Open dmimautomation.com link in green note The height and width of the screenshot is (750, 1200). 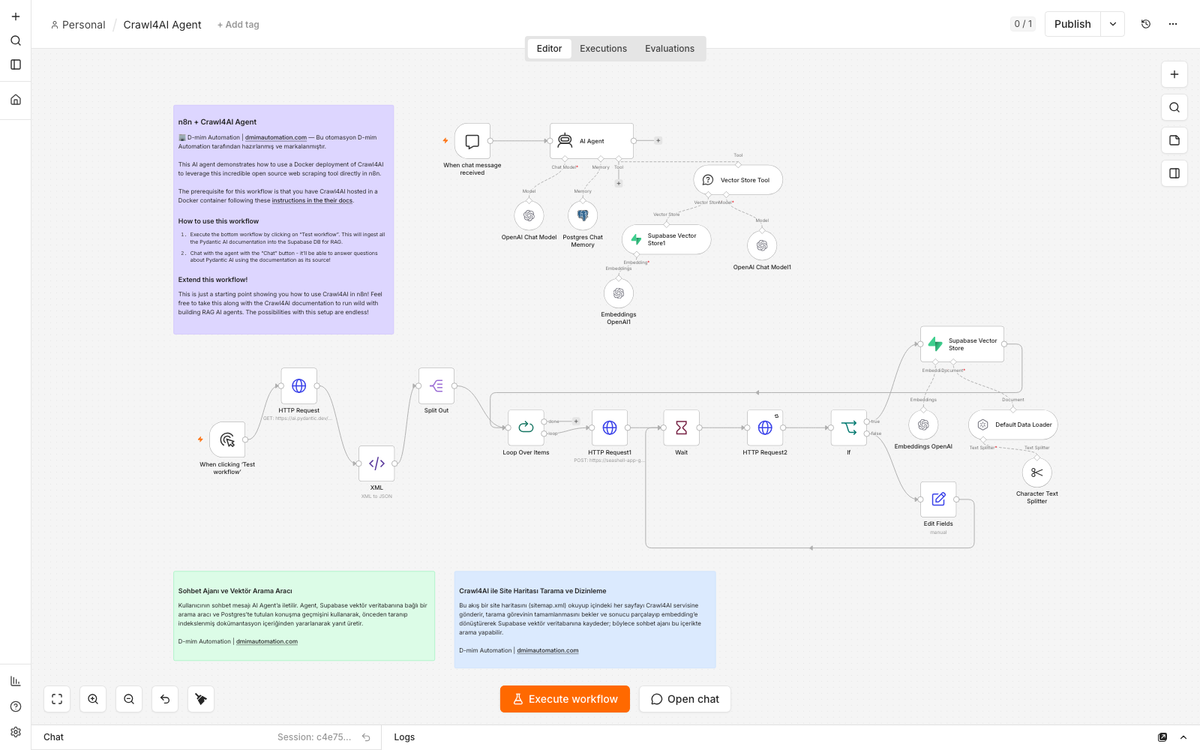267,641
